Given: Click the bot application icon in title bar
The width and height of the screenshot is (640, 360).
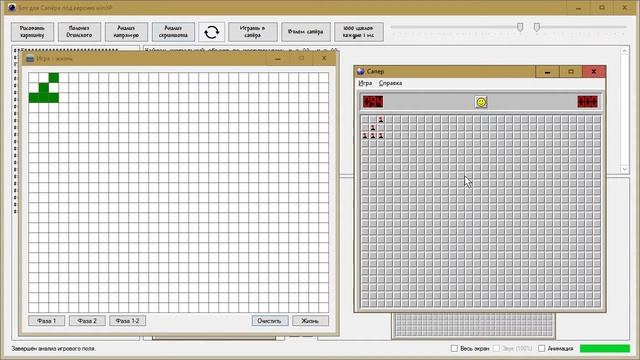Looking at the screenshot, I should click(12, 7).
